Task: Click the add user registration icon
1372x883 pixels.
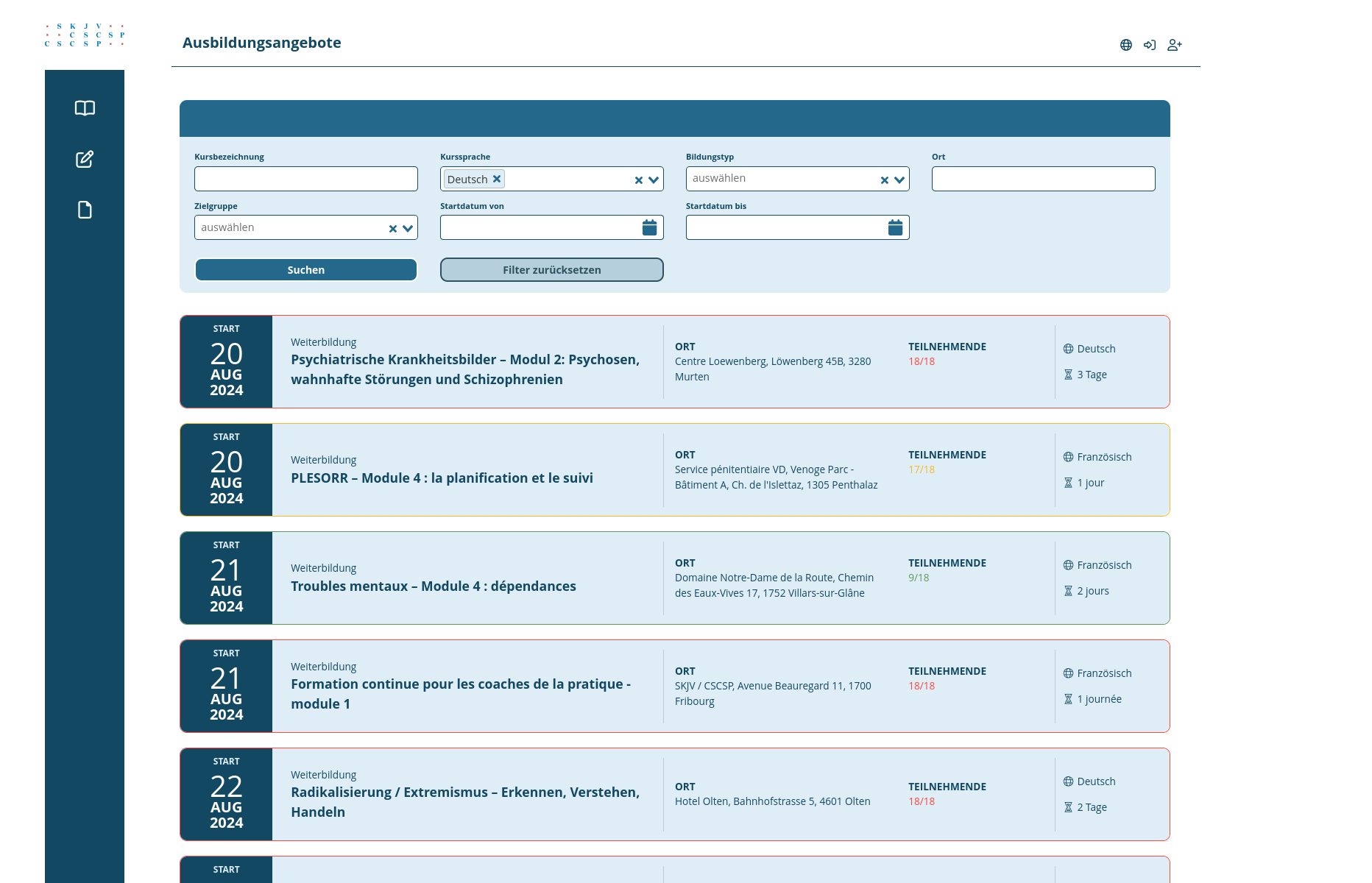Action: click(x=1175, y=45)
